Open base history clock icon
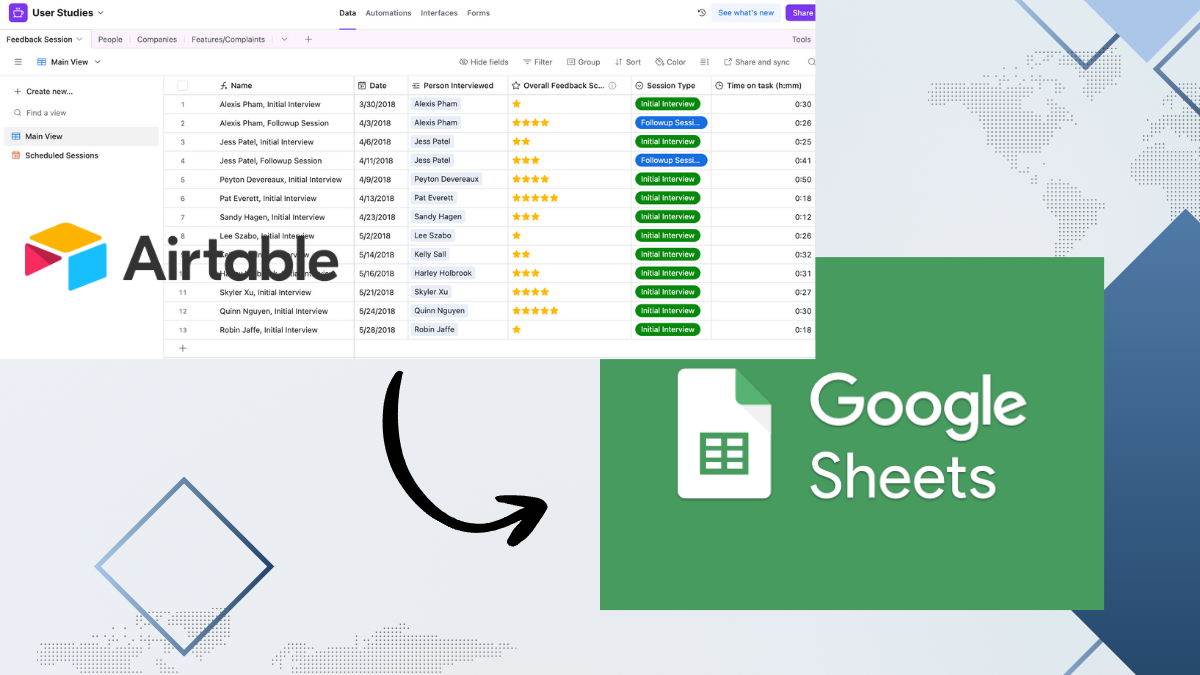The width and height of the screenshot is (1200, 675). (x=701, y=13)
